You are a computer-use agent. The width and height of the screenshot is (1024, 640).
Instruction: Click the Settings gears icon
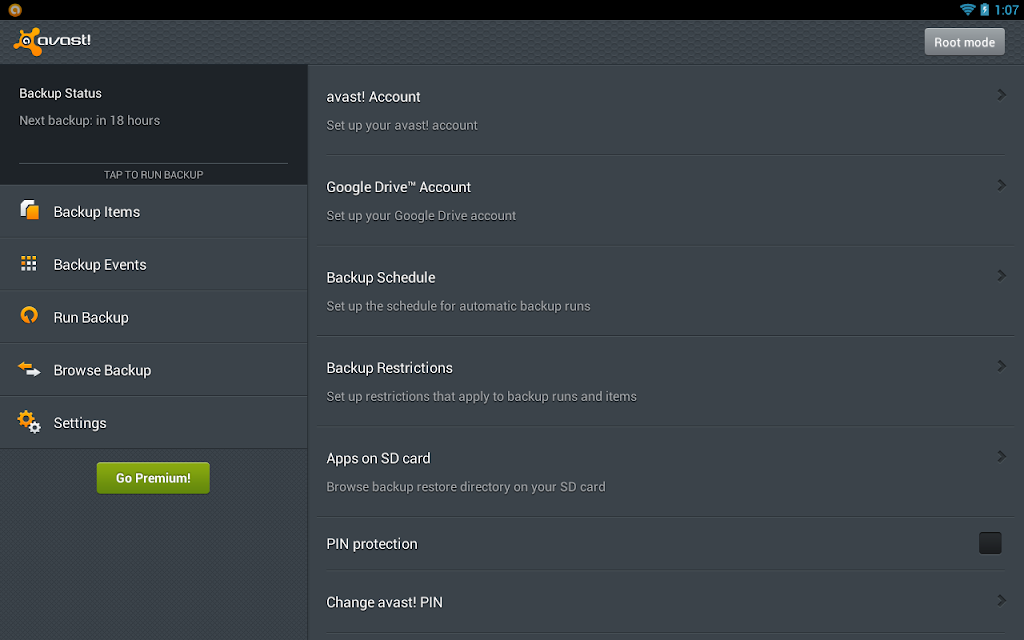point(29,422)
